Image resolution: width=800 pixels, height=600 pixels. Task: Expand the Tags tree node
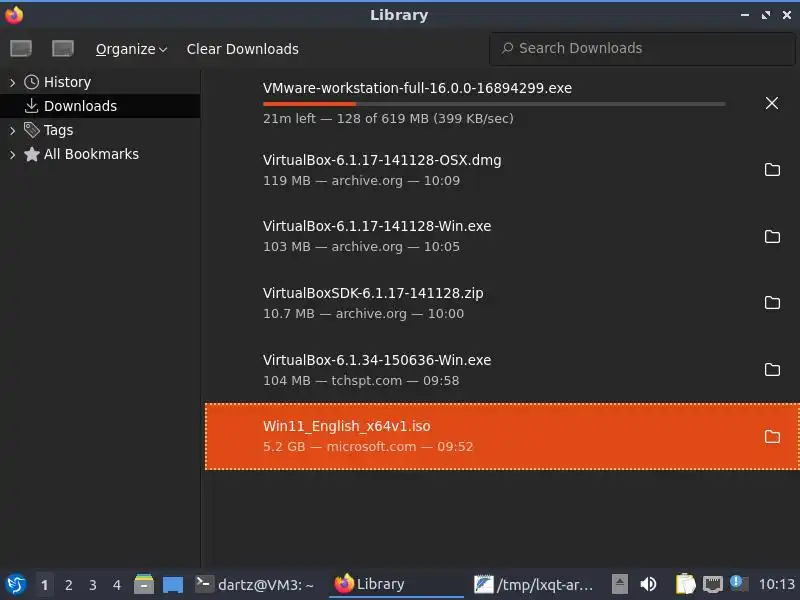pos(12,131)
